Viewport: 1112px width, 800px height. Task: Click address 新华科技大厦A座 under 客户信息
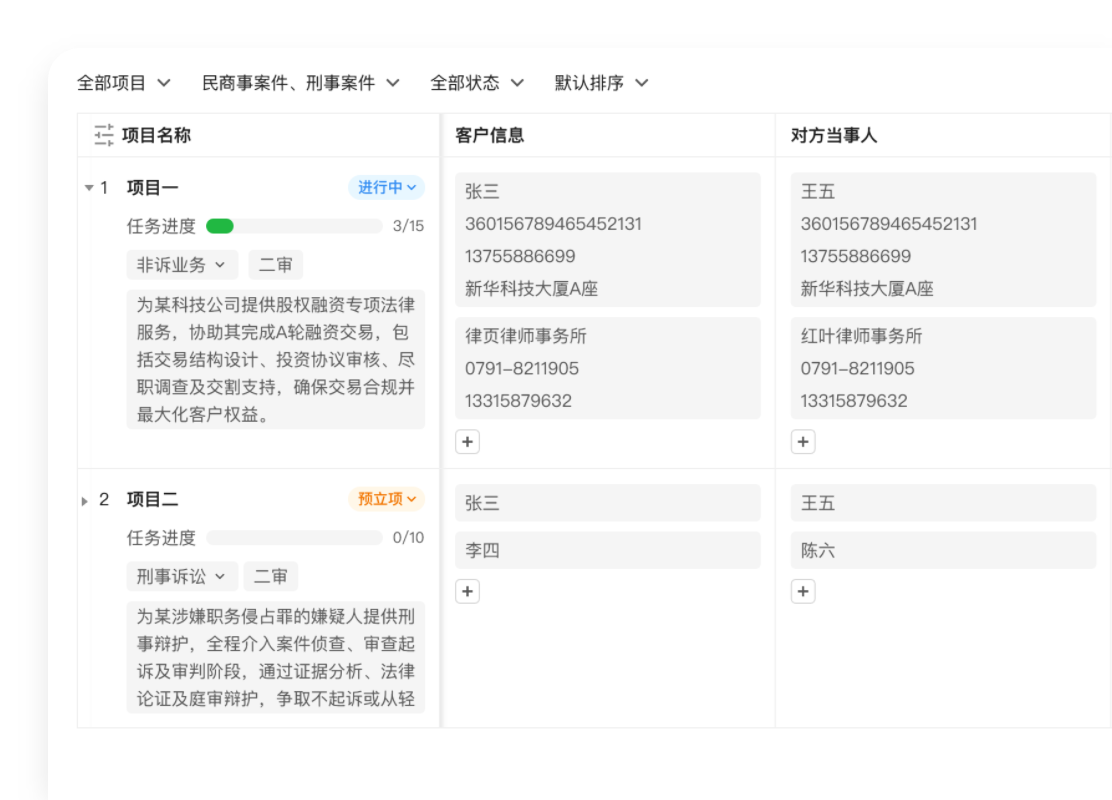(x=531, y=289)
